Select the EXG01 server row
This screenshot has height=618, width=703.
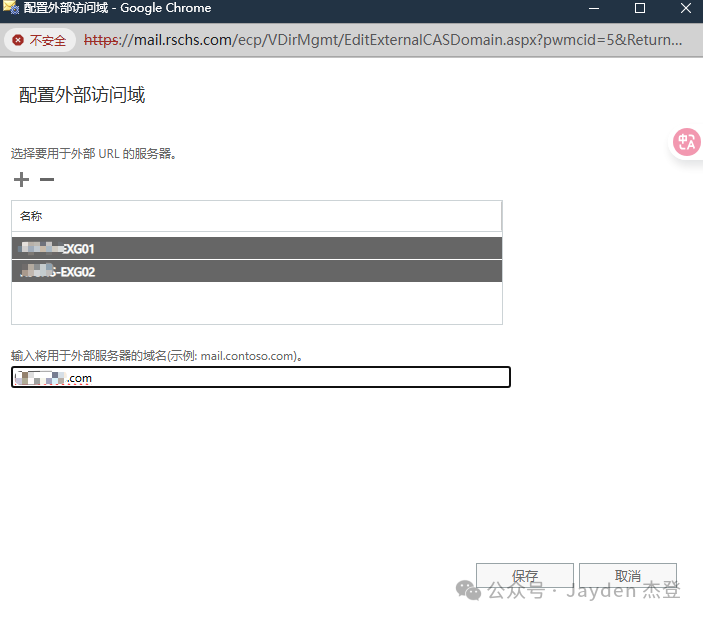256,248
